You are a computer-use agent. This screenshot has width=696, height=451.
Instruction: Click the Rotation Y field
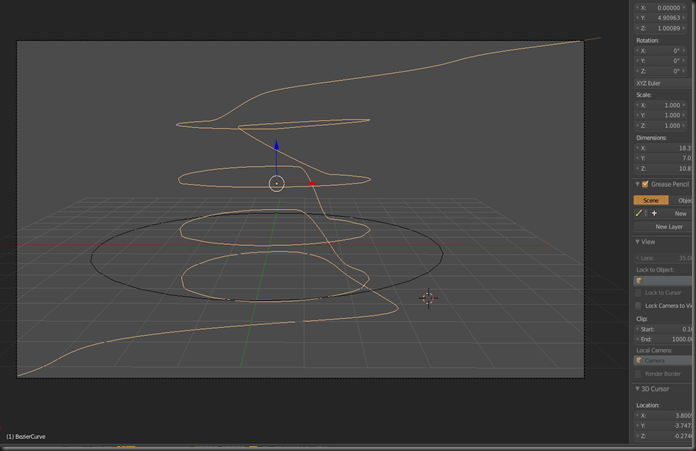pyautogui.click(x=661, y=61)
